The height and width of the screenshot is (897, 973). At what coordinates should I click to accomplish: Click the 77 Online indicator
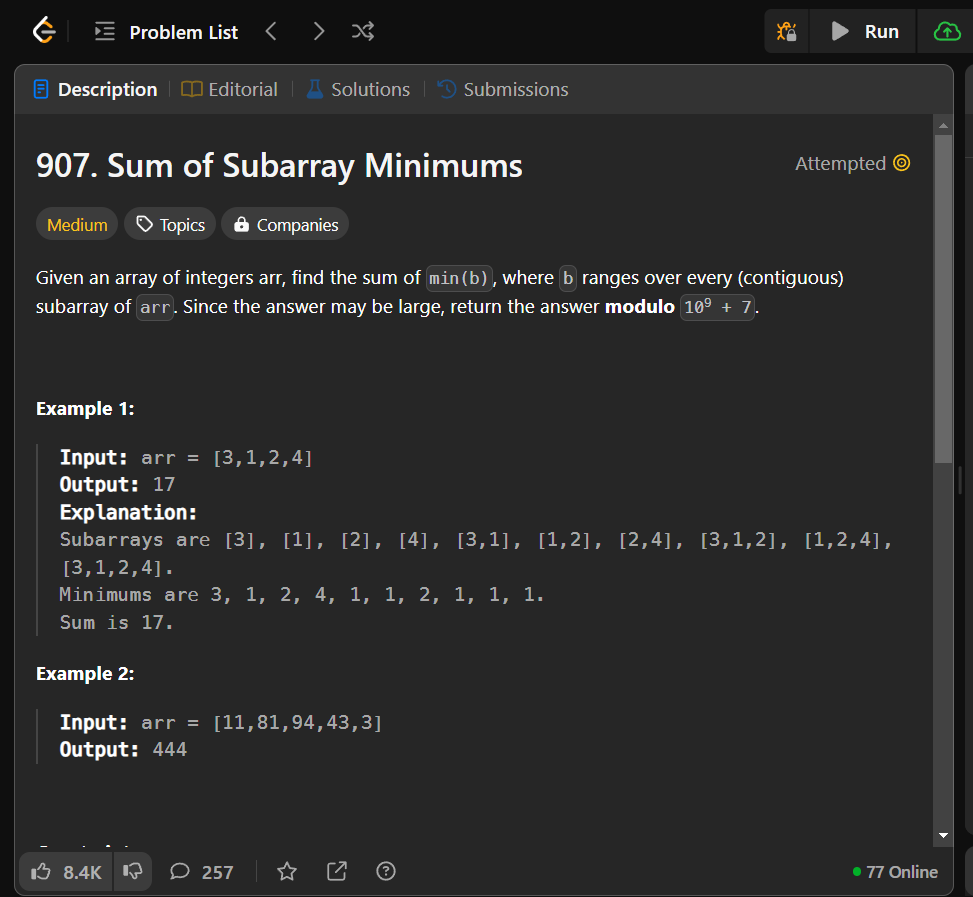click(895, 872)
